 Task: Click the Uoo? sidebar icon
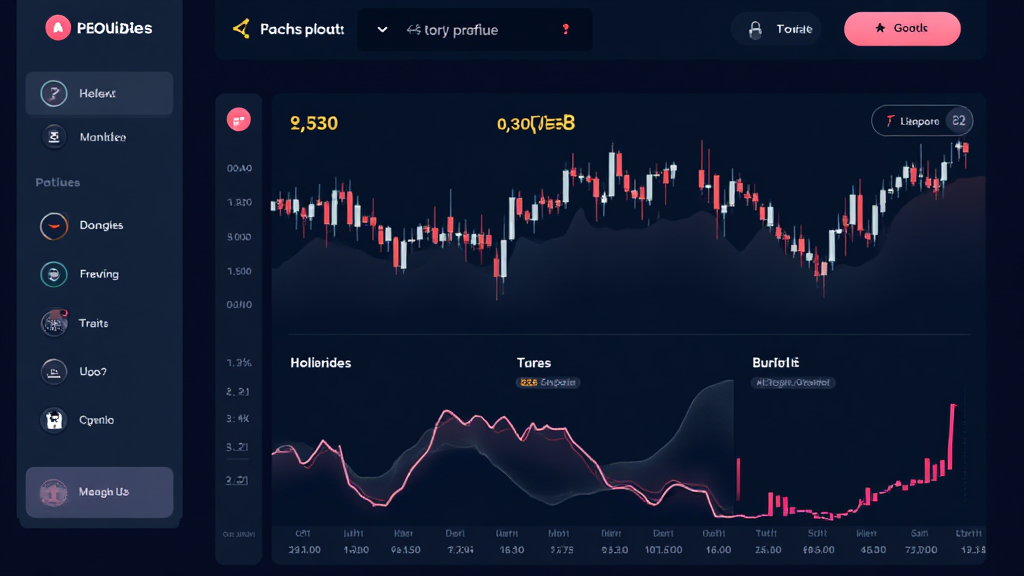53,372
